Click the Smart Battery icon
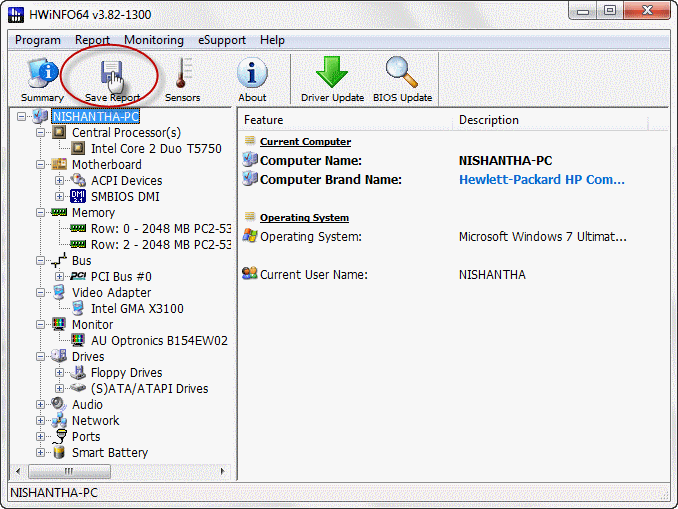 pos(59,452)
